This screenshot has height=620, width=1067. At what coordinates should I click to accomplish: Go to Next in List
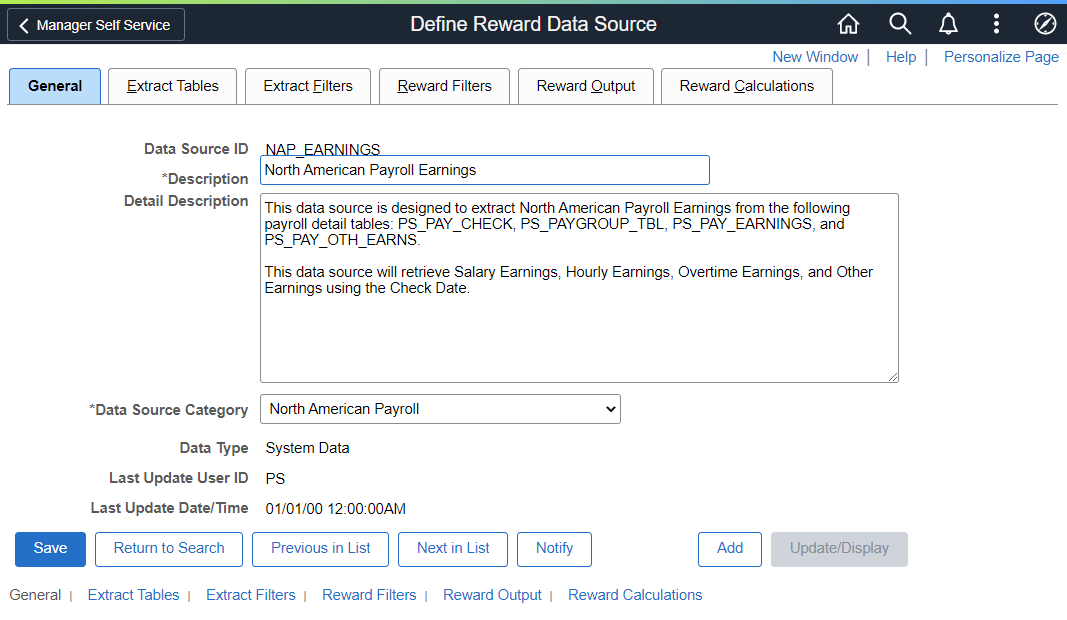click(x=453, y=548)
